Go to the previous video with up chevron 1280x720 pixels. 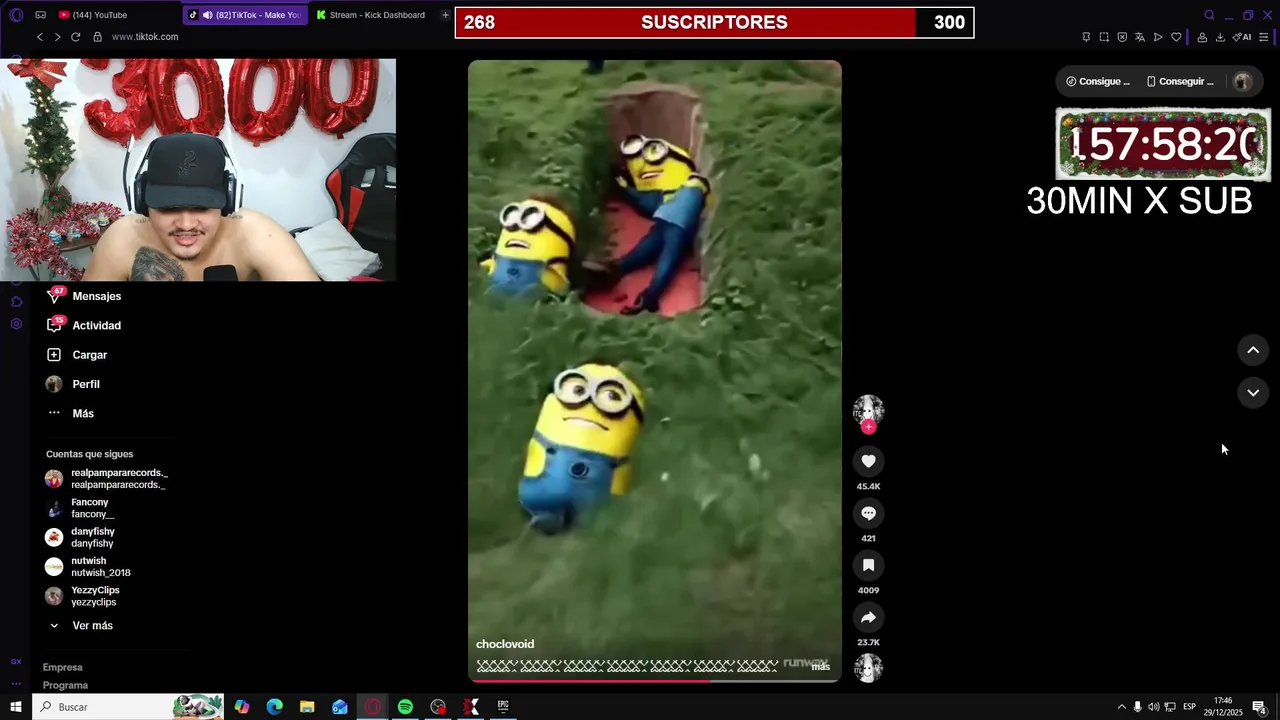[x=1253, y=350]
